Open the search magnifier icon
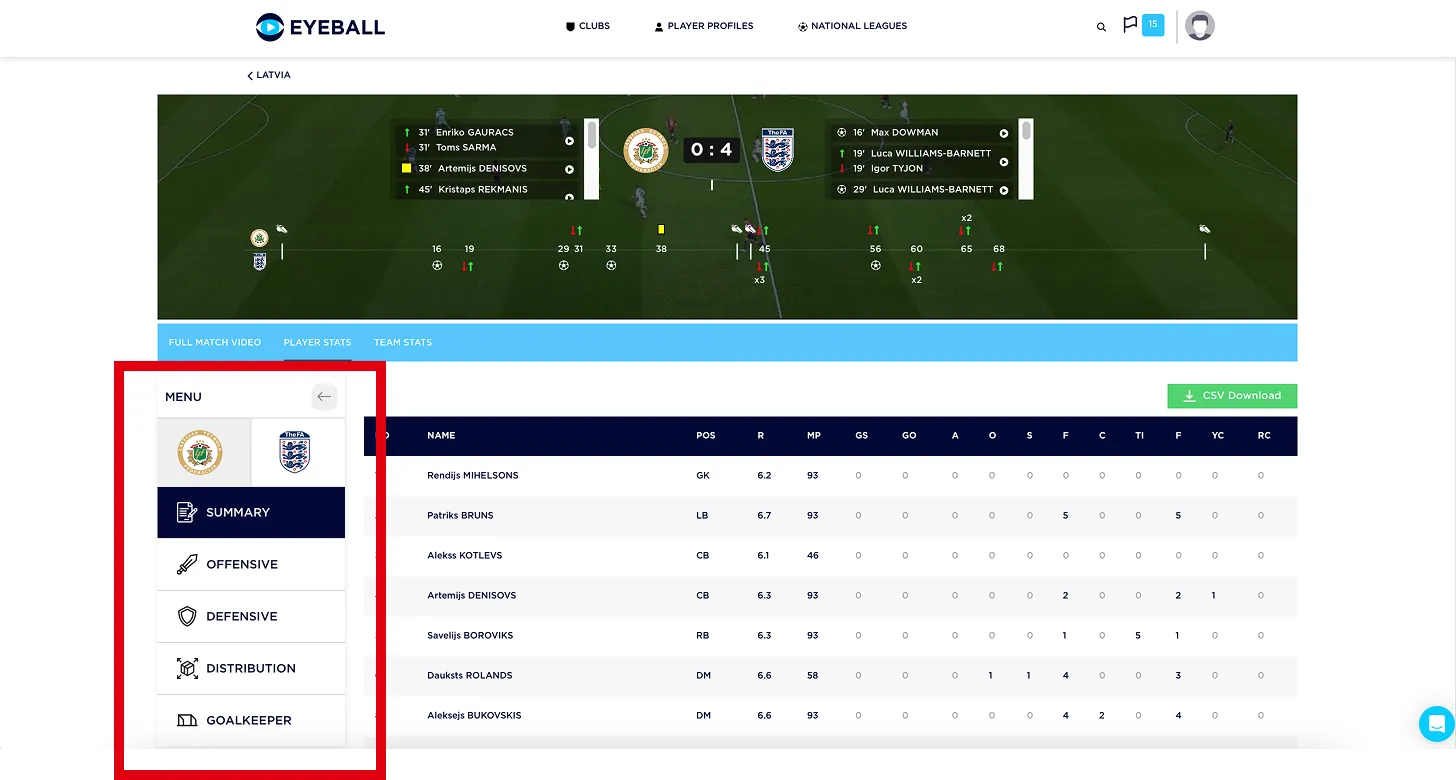Screen dimensions: 1456x780 (1101, 27)
